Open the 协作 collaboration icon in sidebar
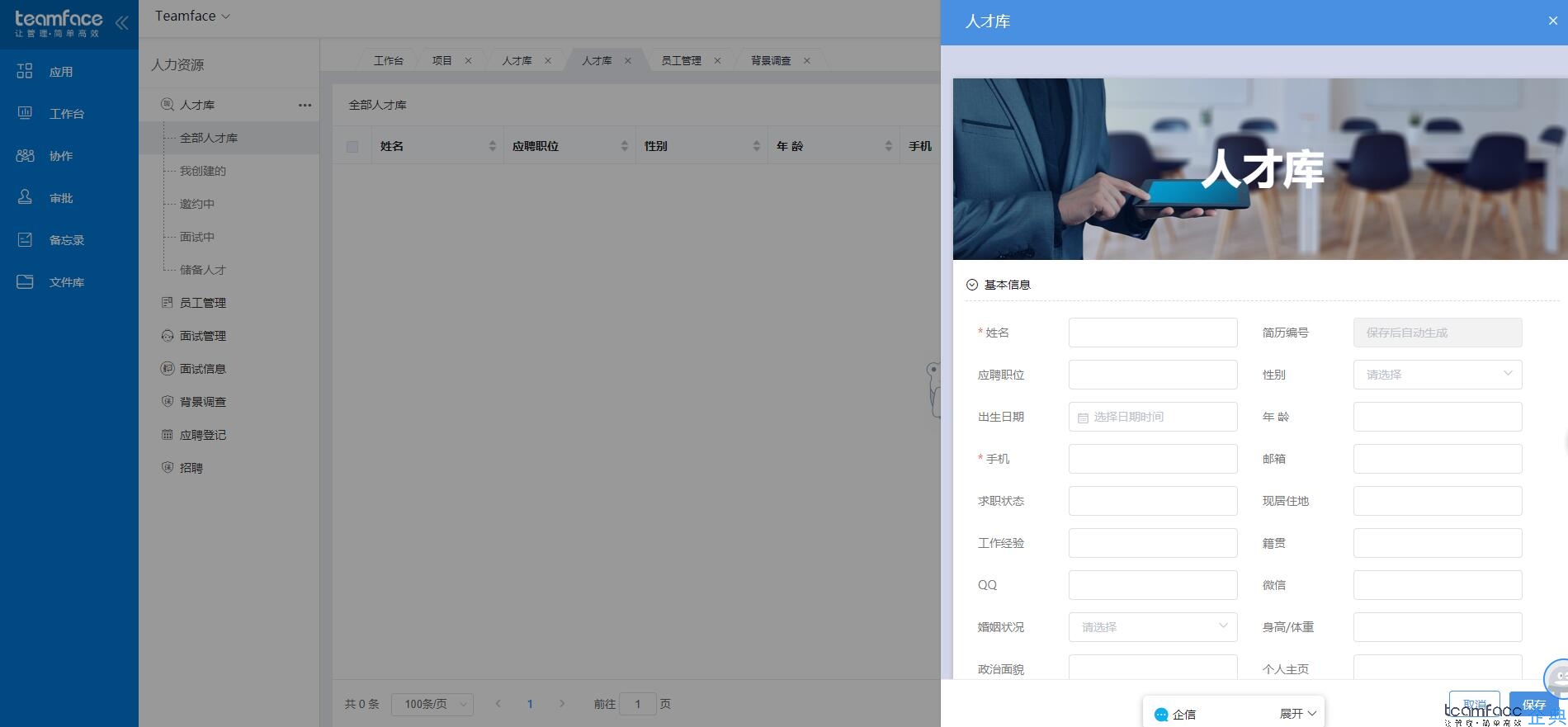The height and width of the screenshot is (727, 1568). coord(25,155)
